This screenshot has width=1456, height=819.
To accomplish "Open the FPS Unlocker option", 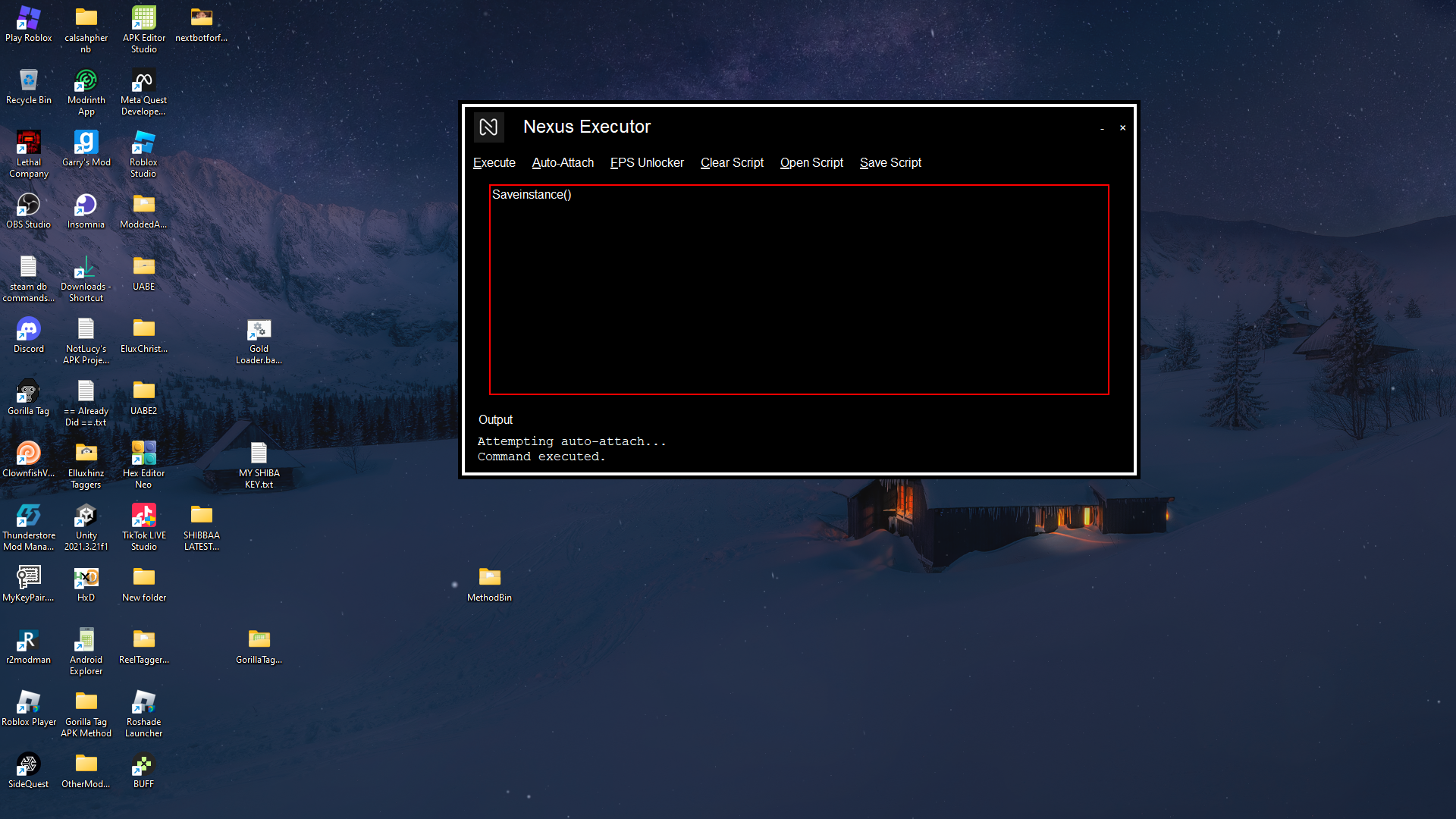I will click(x=647, y=162).
